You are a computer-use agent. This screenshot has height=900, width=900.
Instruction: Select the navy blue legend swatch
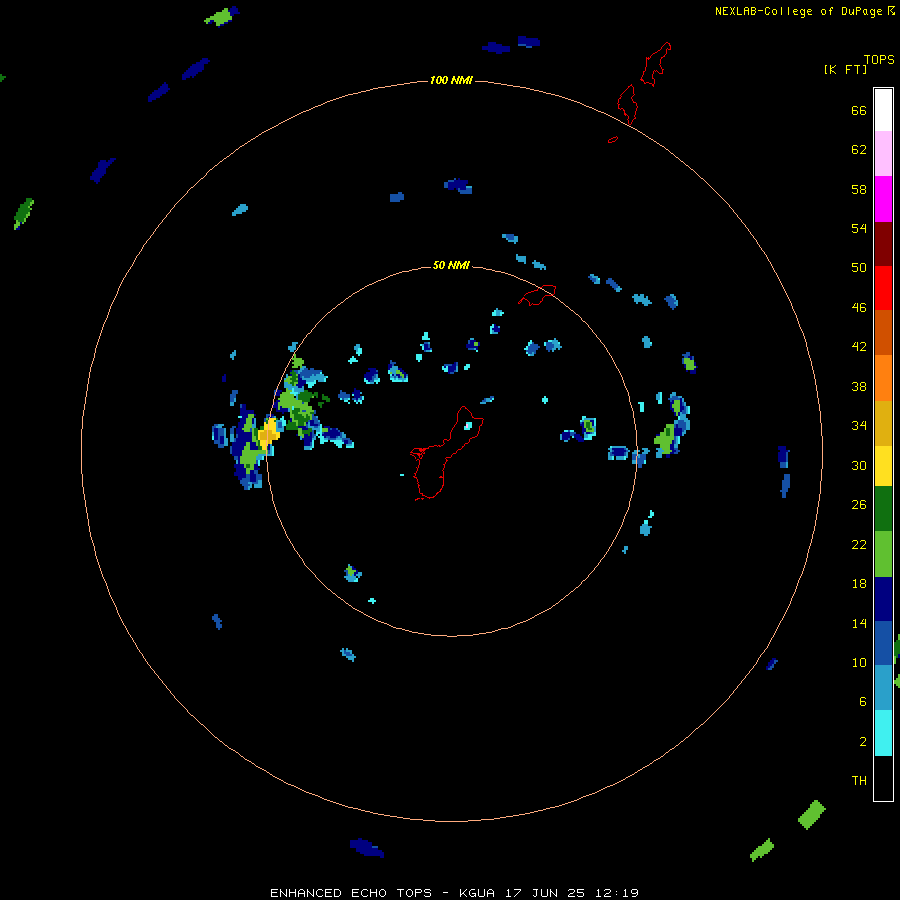[883, 599]
